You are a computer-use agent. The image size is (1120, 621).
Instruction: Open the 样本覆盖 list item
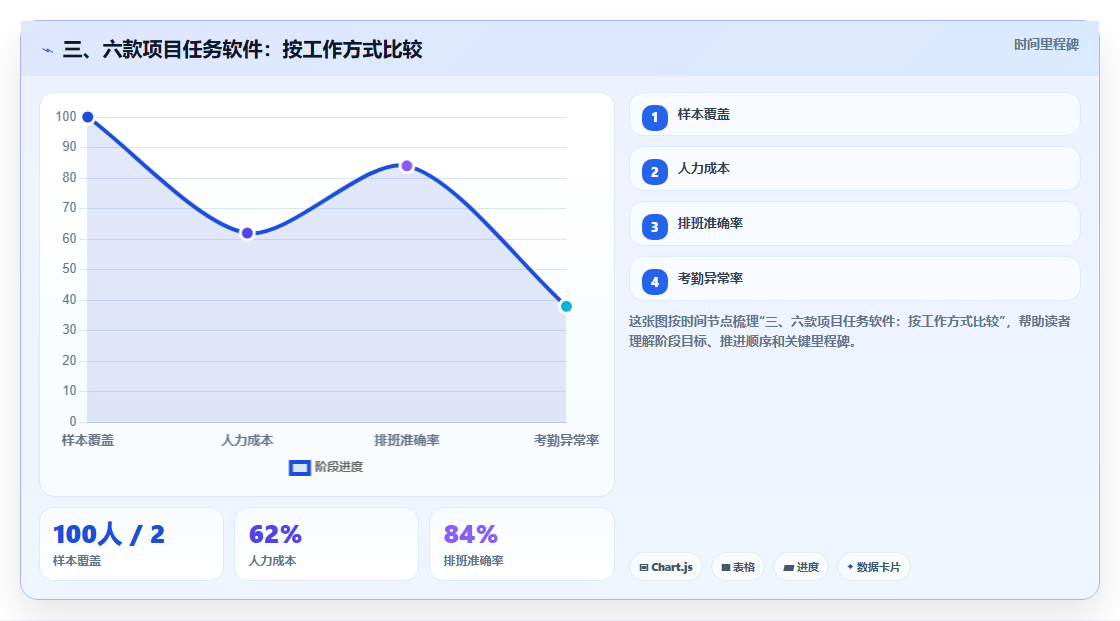854,114
